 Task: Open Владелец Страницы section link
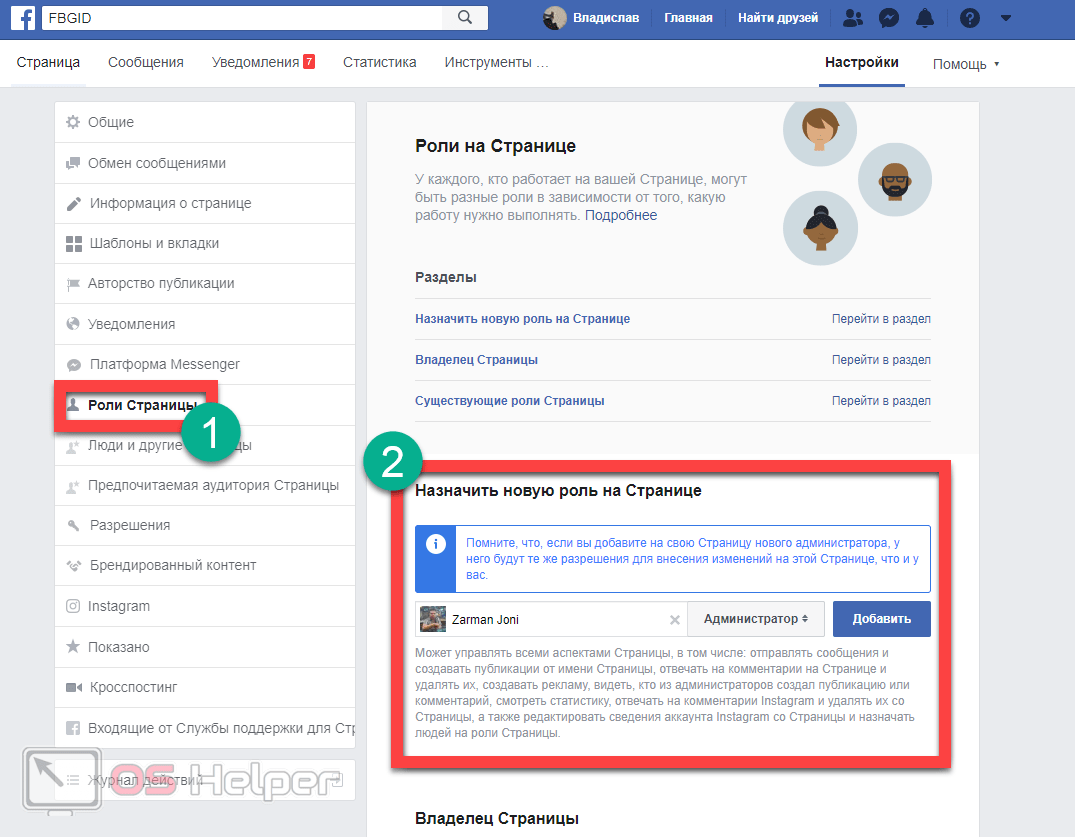click(476, 360)
